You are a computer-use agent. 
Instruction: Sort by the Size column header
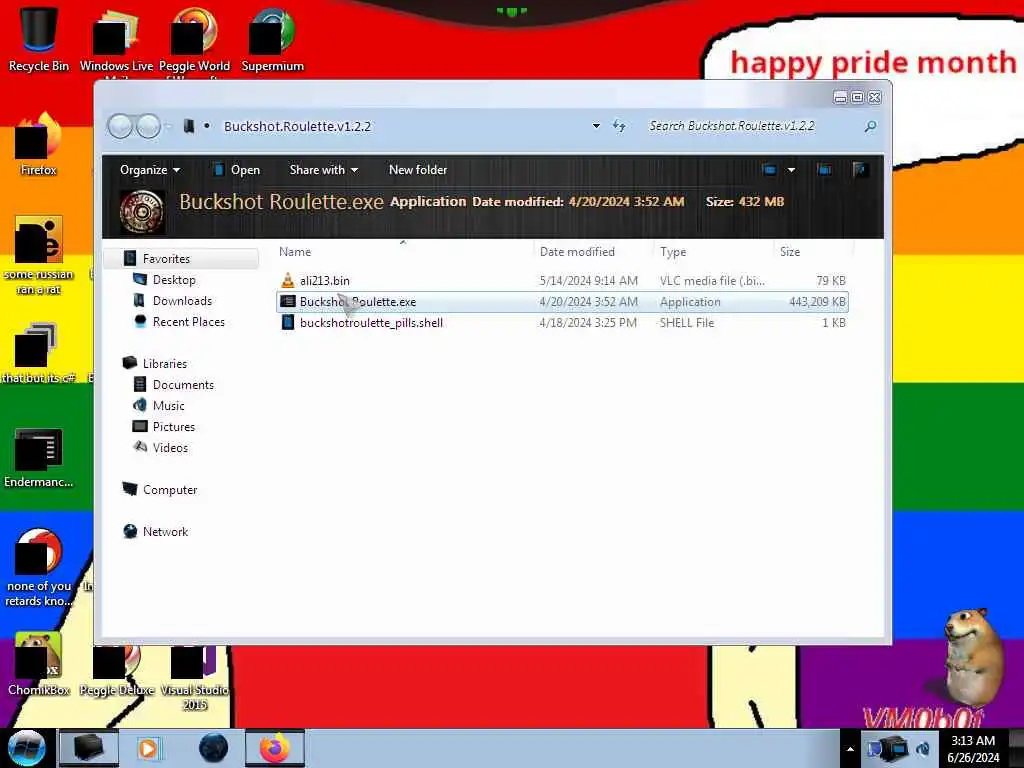click(x=813, y=251)
